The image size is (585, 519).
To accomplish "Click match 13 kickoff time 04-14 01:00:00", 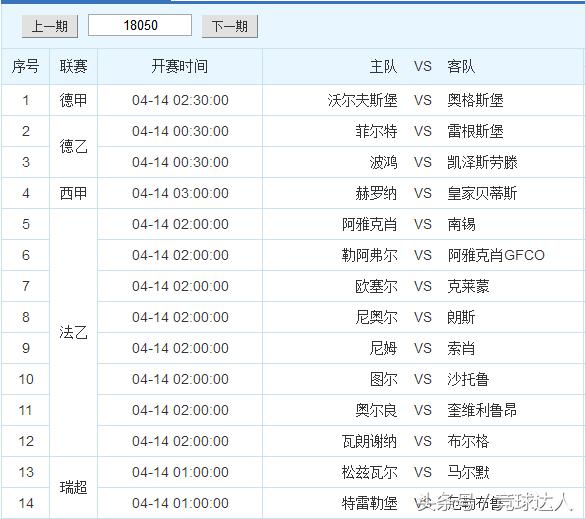I will (180, 472).
